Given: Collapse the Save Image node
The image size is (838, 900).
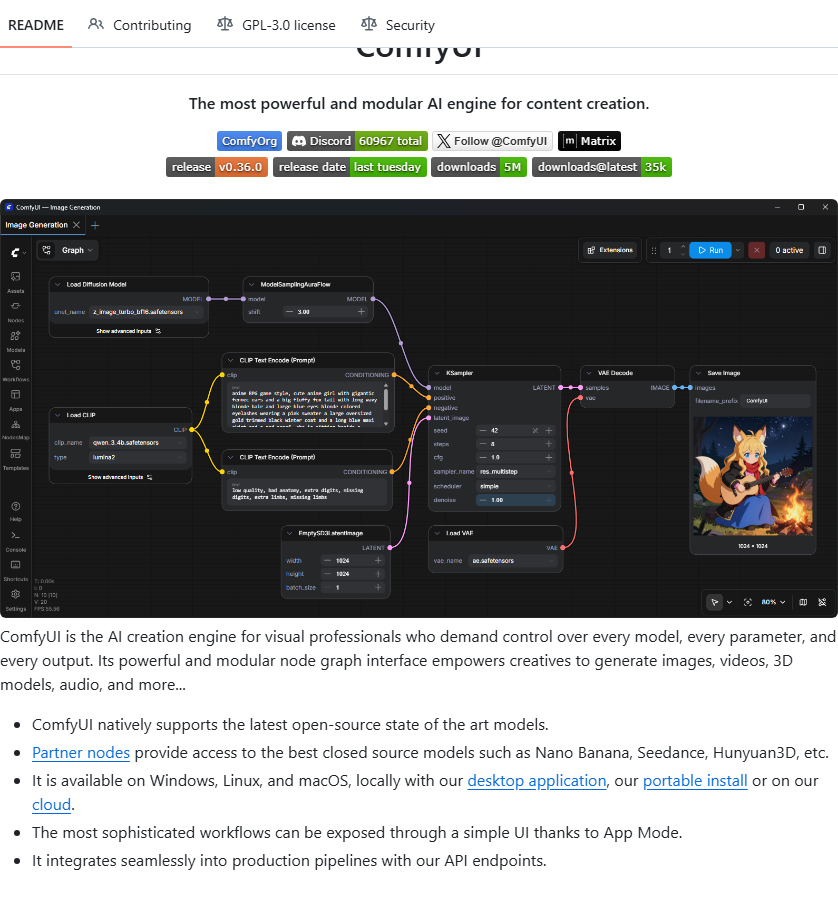Looking at the screenshot, I should tap(699, 373).
